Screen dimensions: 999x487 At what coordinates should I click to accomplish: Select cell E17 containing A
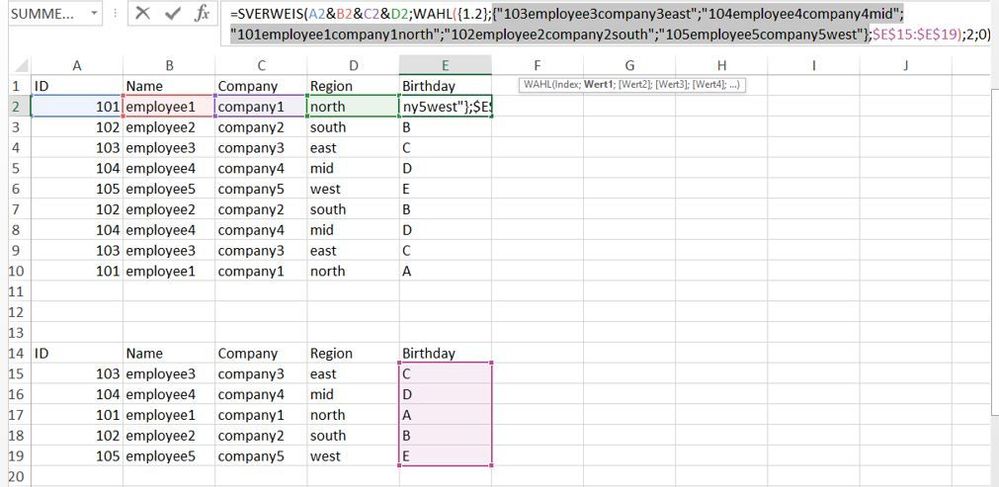click(x=445, y=415)
